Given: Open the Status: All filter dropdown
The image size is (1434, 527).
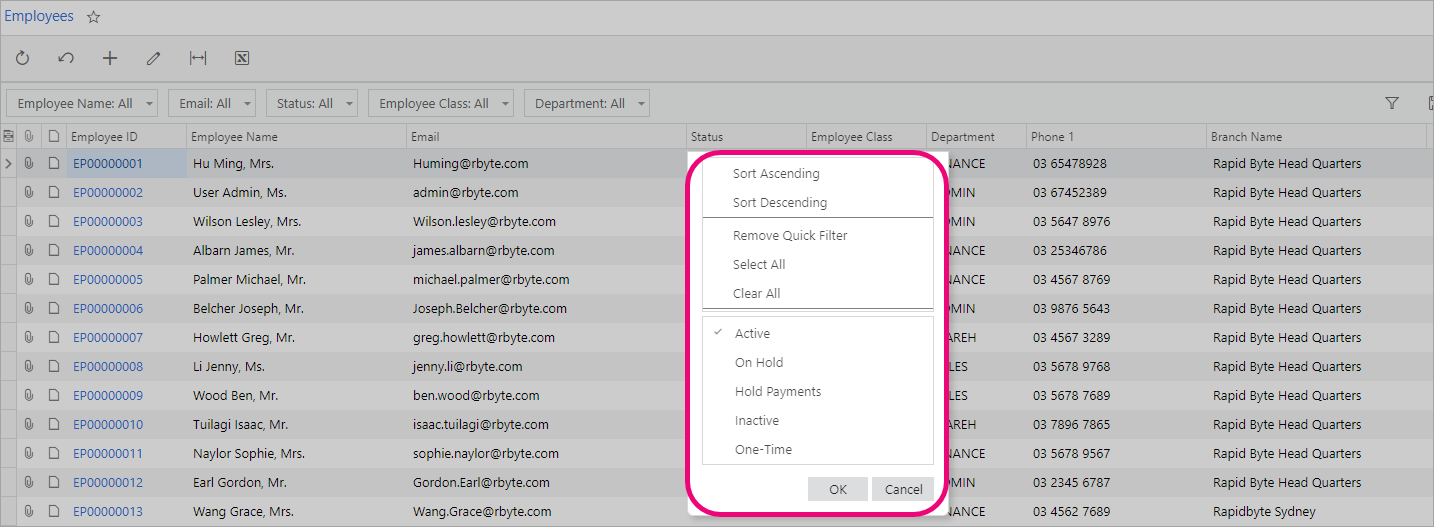Looking at the screenshot, I should [x=311, y=103].
